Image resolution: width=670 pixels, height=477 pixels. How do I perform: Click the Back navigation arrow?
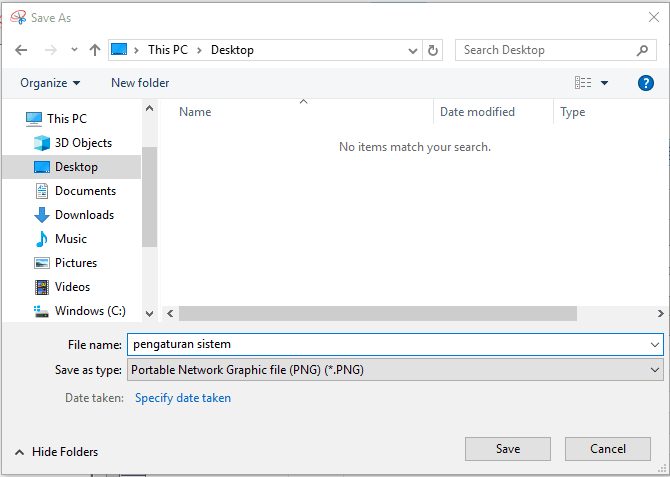21,50
